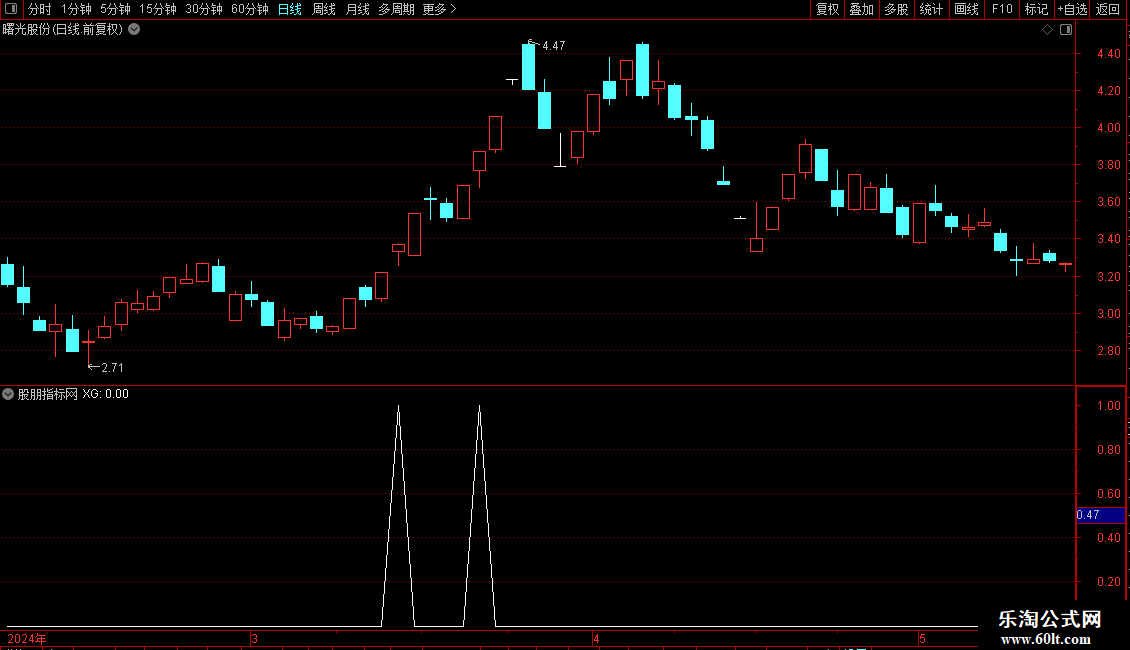
Task: Click the month 3 marker on the timeline
Action: click(254, 638)
